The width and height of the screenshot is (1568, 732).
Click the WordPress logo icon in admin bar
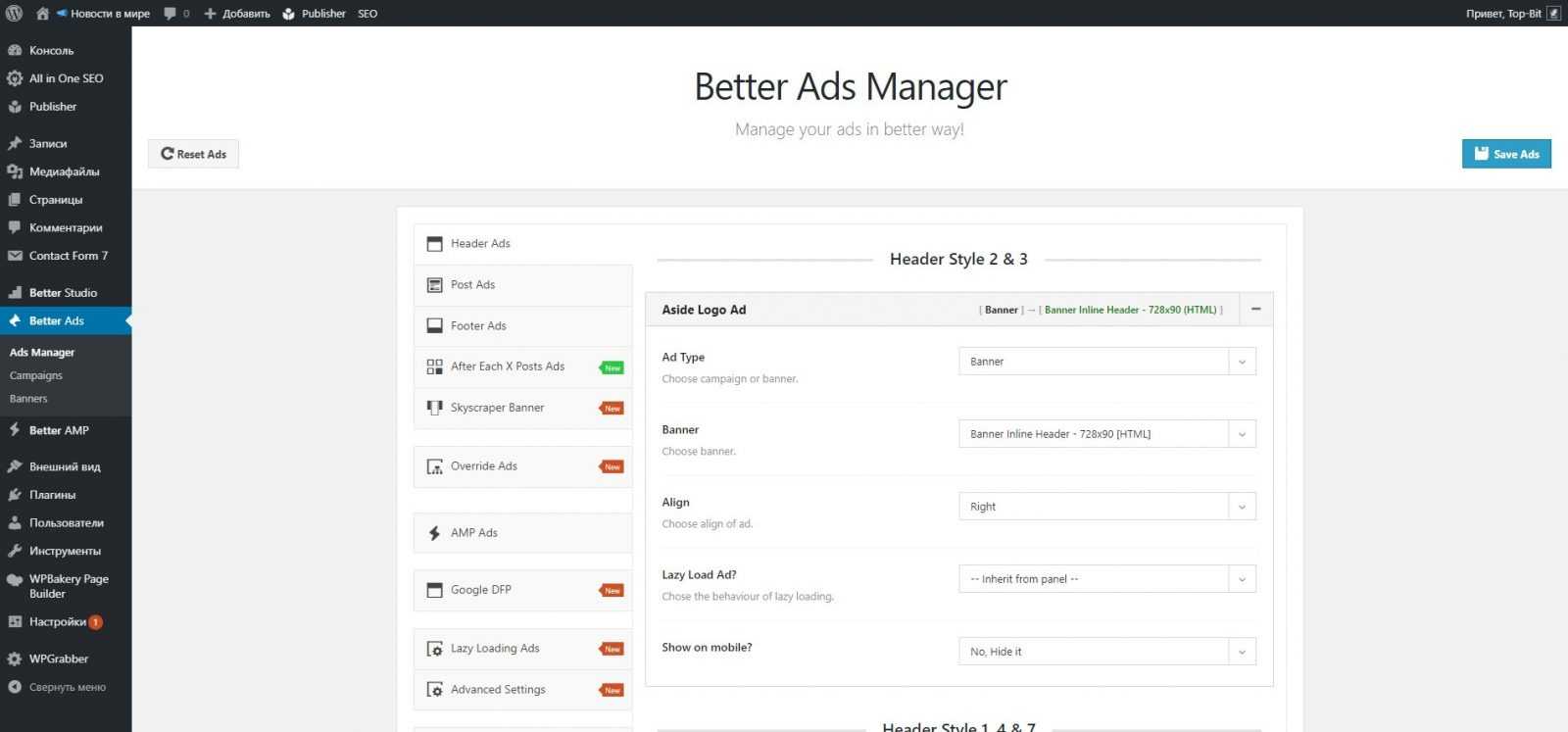[14, 13]
